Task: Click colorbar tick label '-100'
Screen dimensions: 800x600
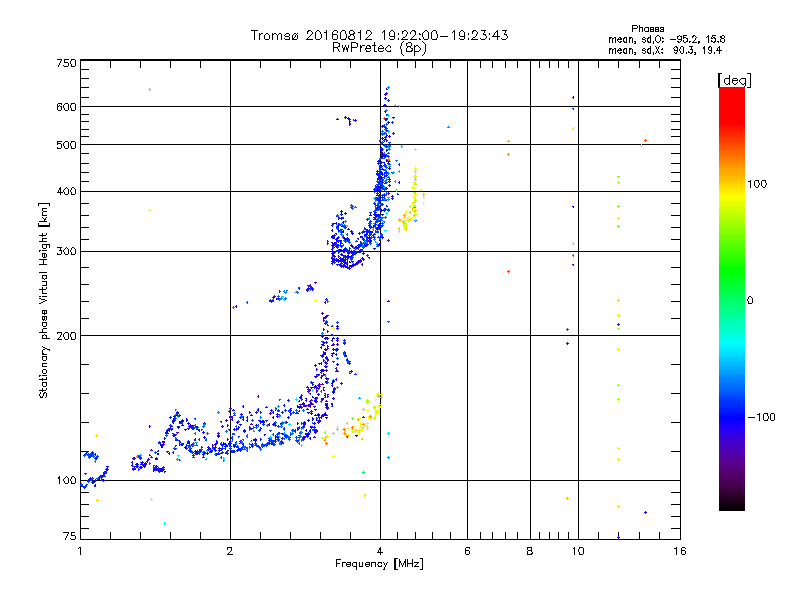Action: click(761, 417)
